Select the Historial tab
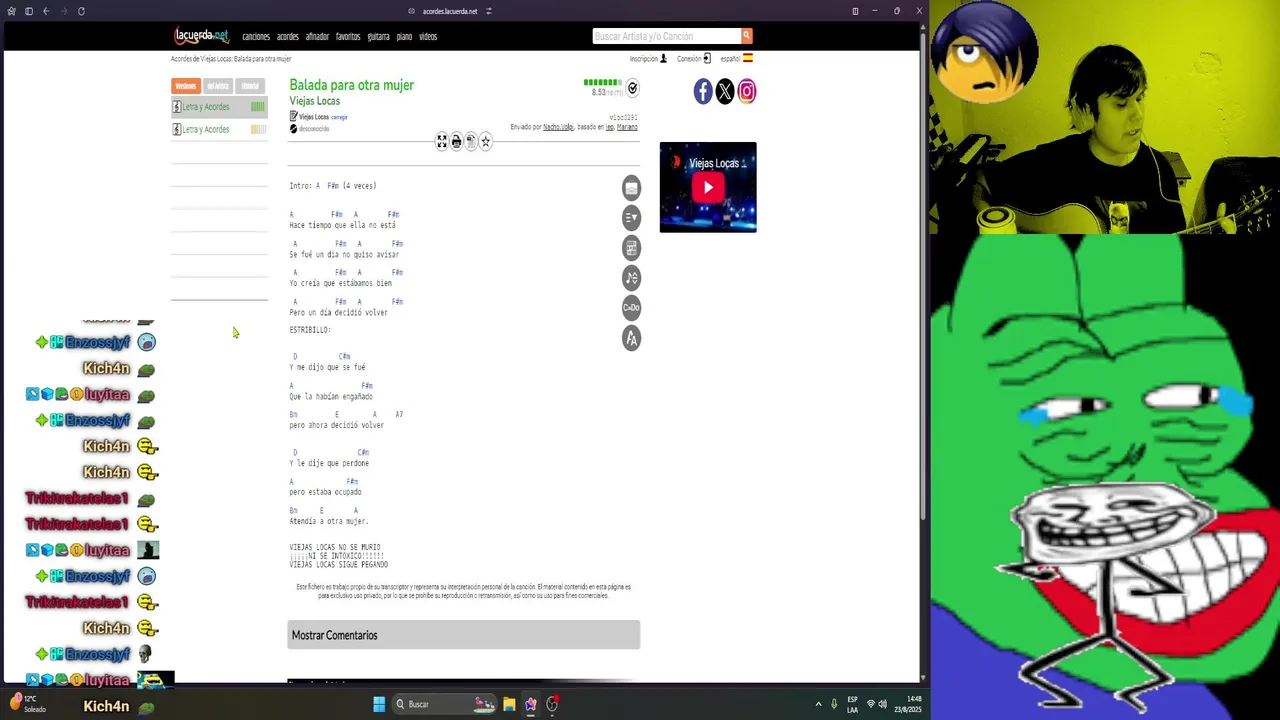Image resolution: width=1280 pixels, height=720 pixels. [x=250, y=86]
